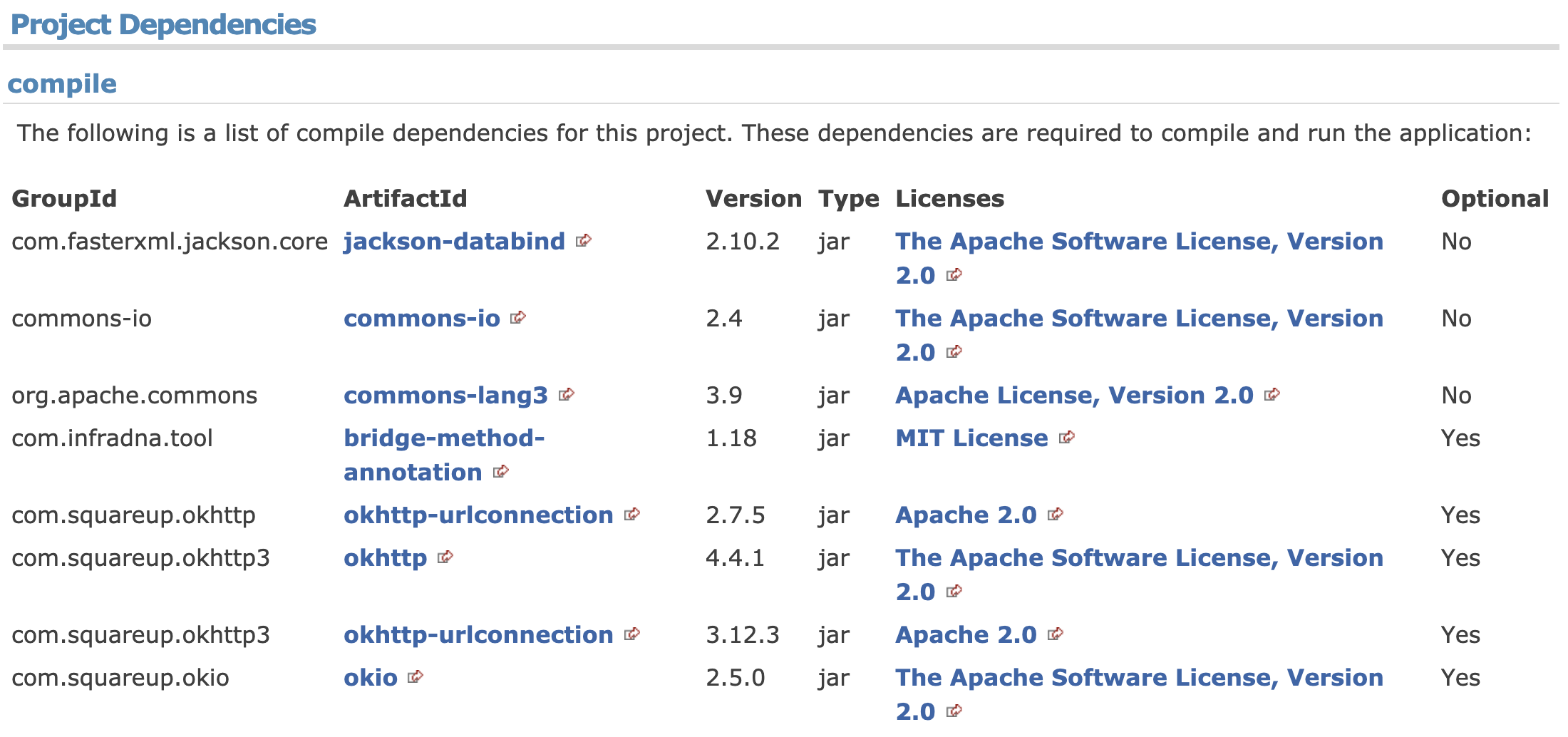The height and width of the screenshot is (737, 1568).
Task: Click version 2.5.0 cell
Action: click(x=736, y=678)
